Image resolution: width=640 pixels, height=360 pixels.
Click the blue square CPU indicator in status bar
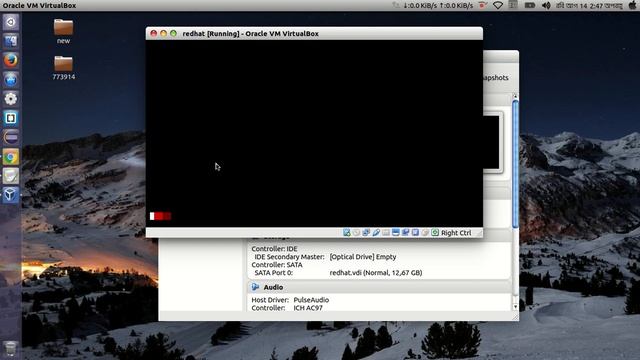(415, 233)
